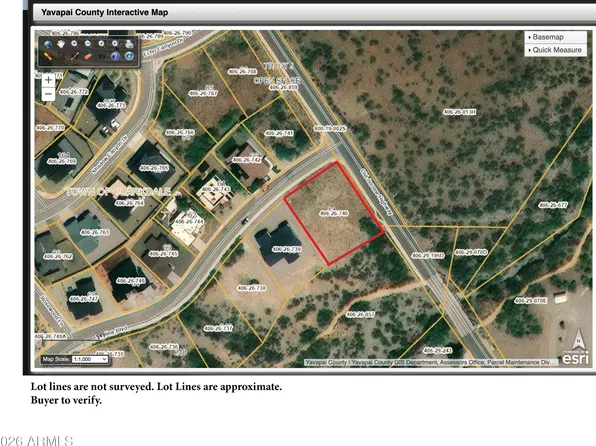
Task: Click parcel label 406-26-765
Action: click(x=154, y=168)
